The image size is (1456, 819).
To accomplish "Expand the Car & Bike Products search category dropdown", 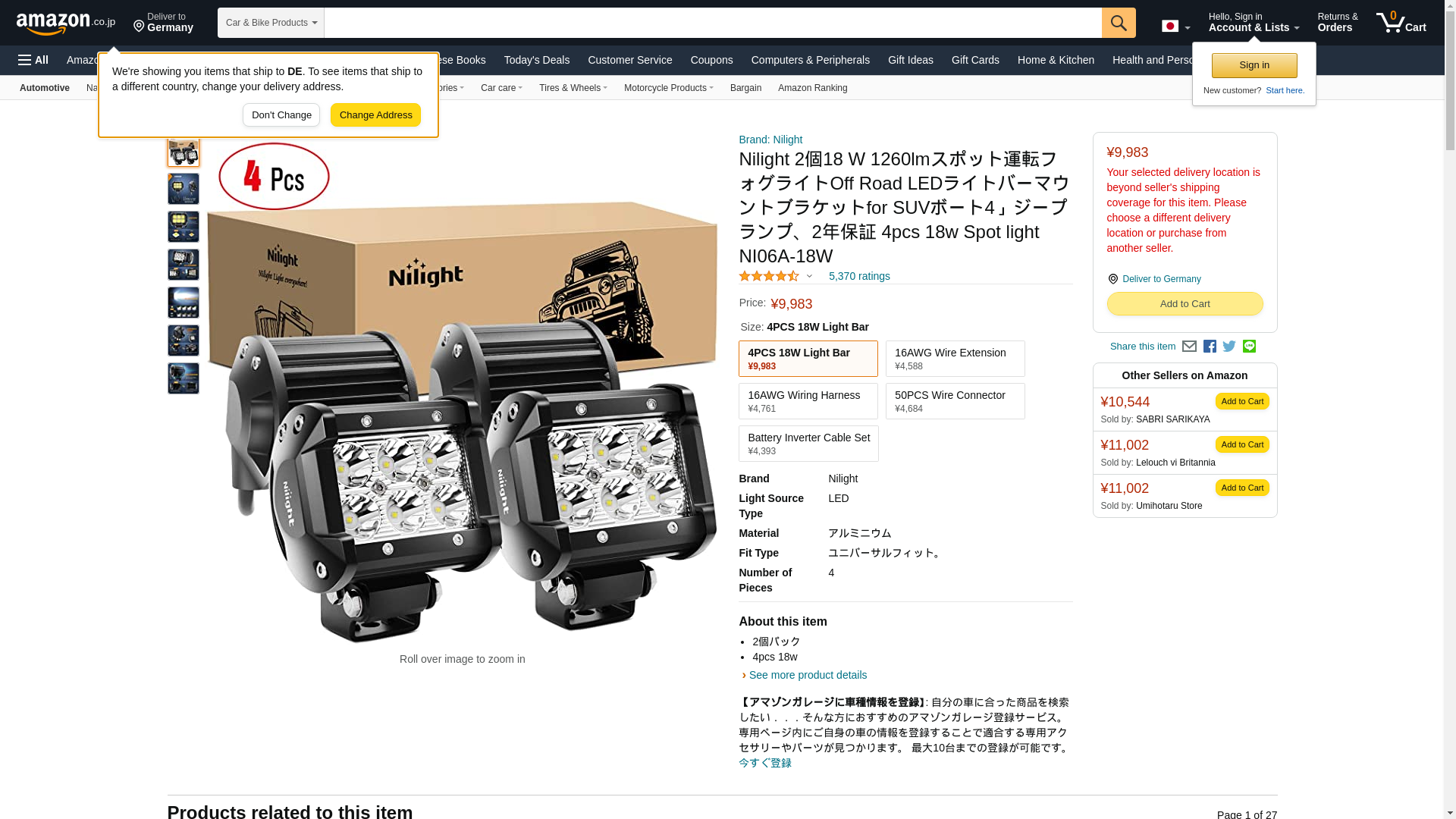I will [x=271, y=23].
